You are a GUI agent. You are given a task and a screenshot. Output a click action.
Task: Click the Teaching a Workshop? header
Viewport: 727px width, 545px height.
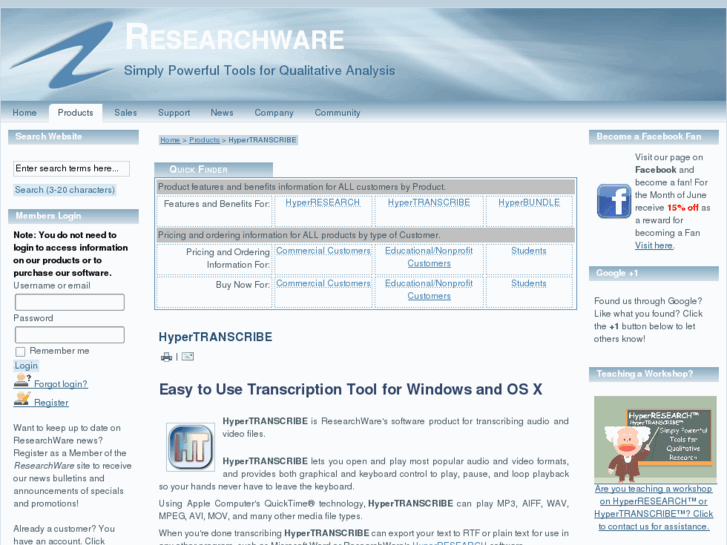(x=654, y=374)
